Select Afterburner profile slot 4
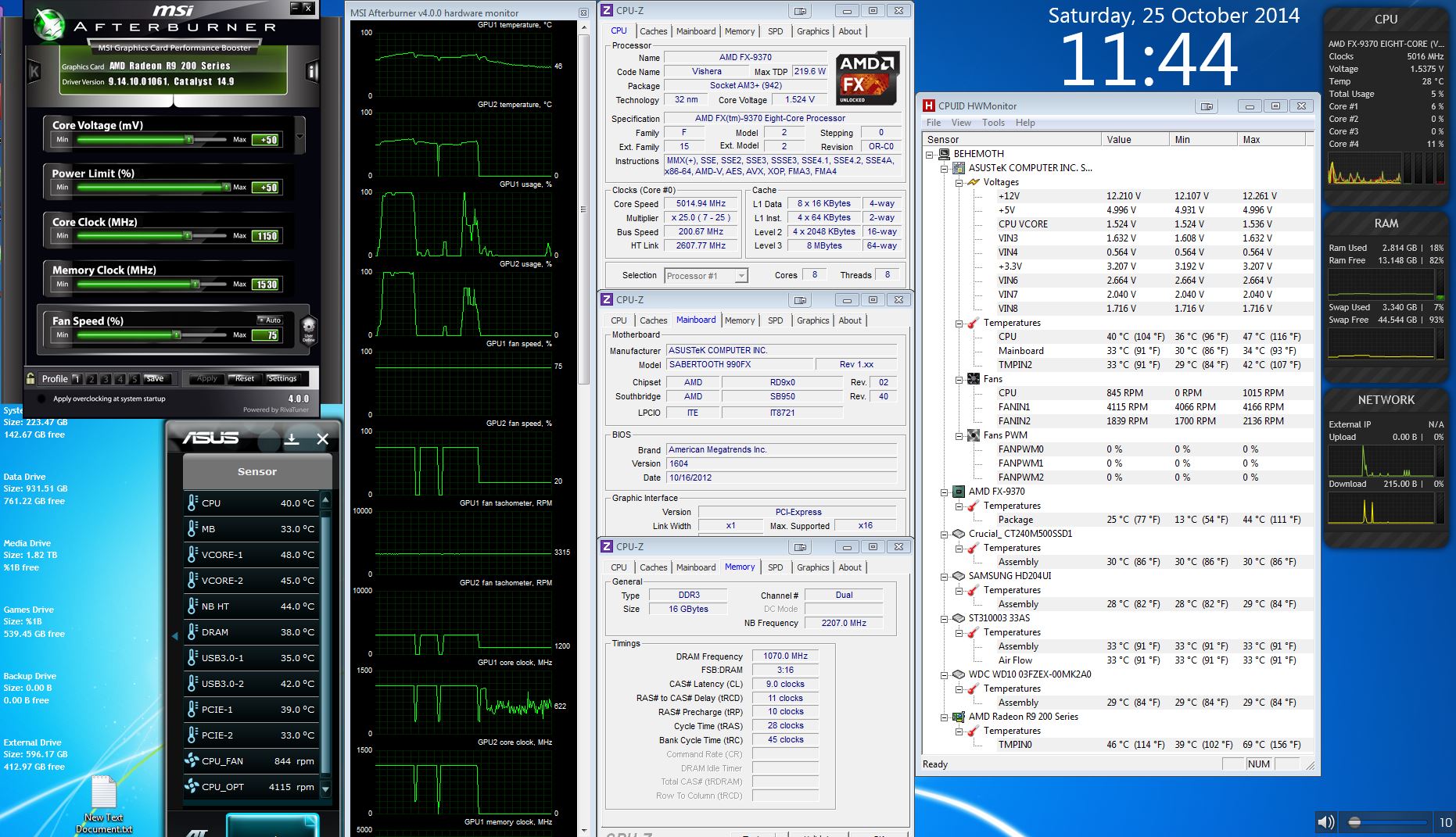The height and width of the screenshot is (837, 1456). (x=120, y=379)
